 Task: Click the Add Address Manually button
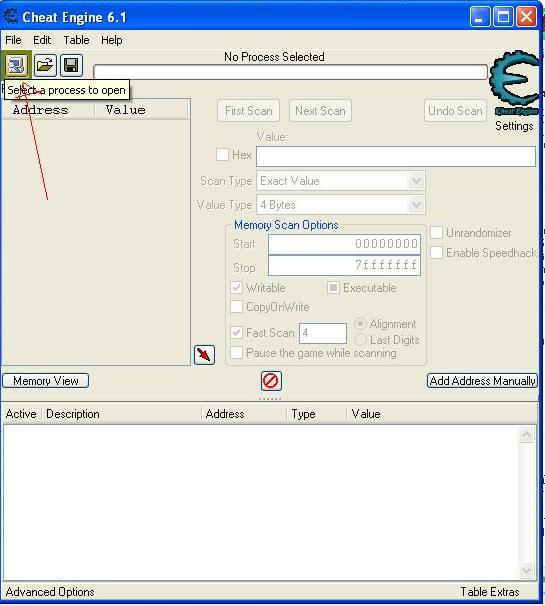tap(482, 381)
